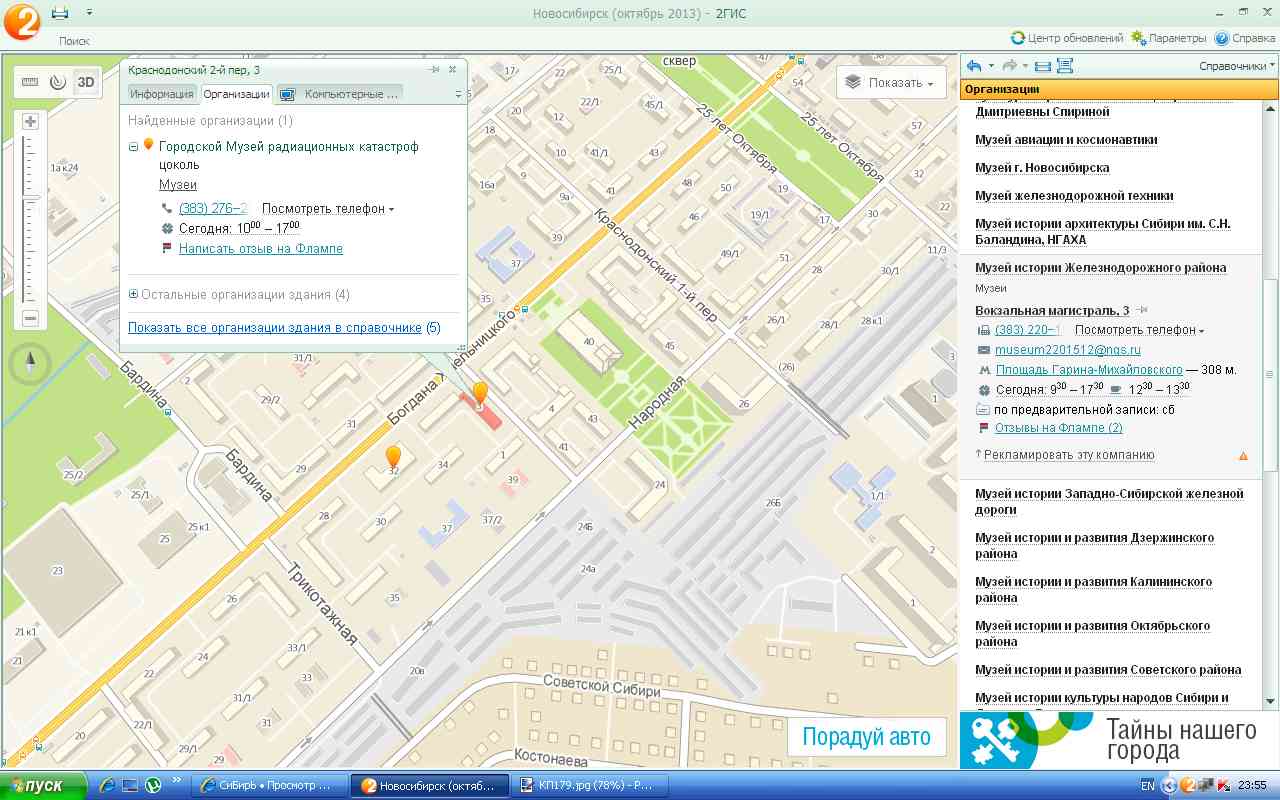Click the compass north indicator

click(30, 364)
